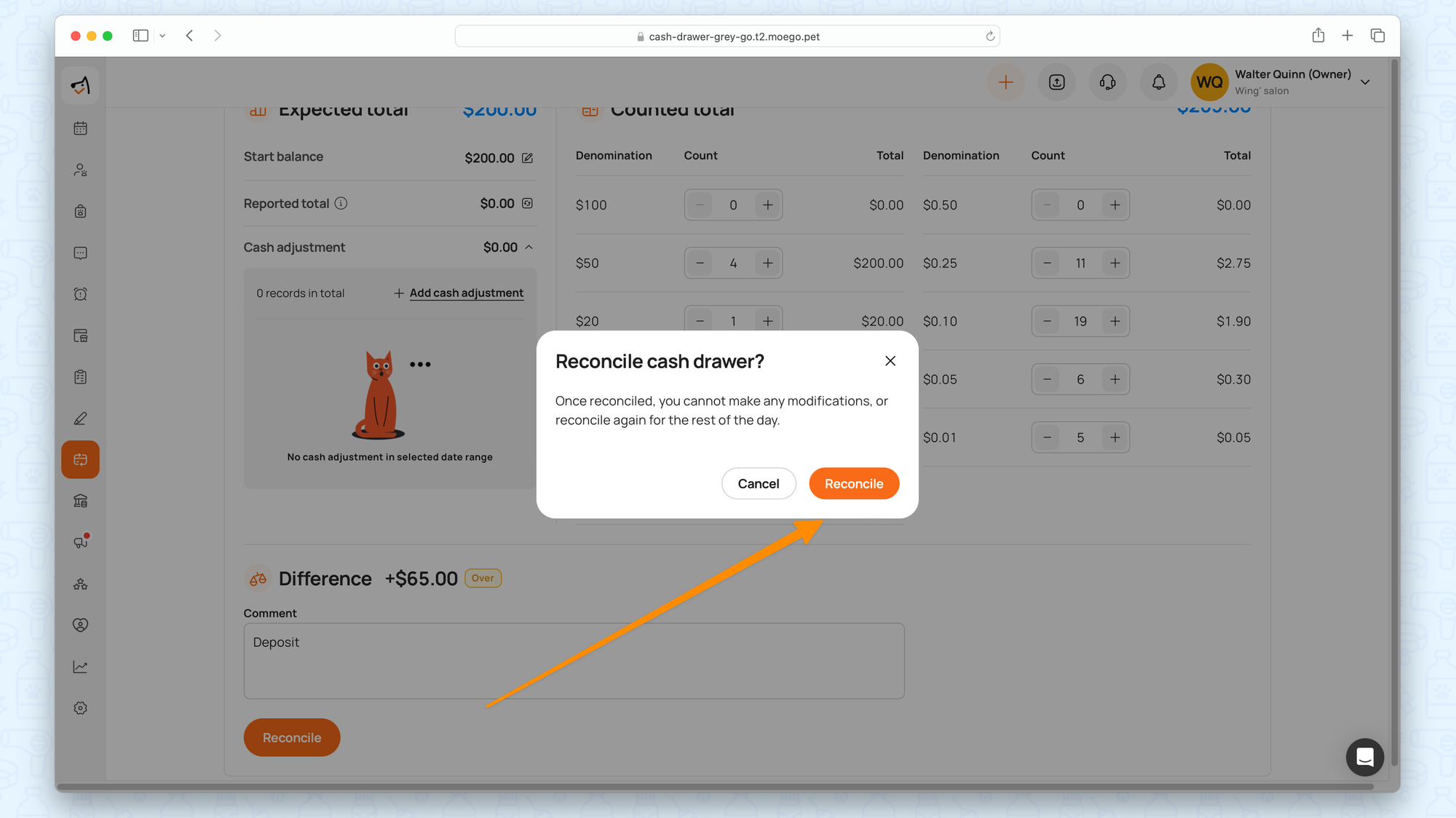Viewport: 1456px width, 818px height.
Task: Click the support headset icon
Action: point(1107,82)
